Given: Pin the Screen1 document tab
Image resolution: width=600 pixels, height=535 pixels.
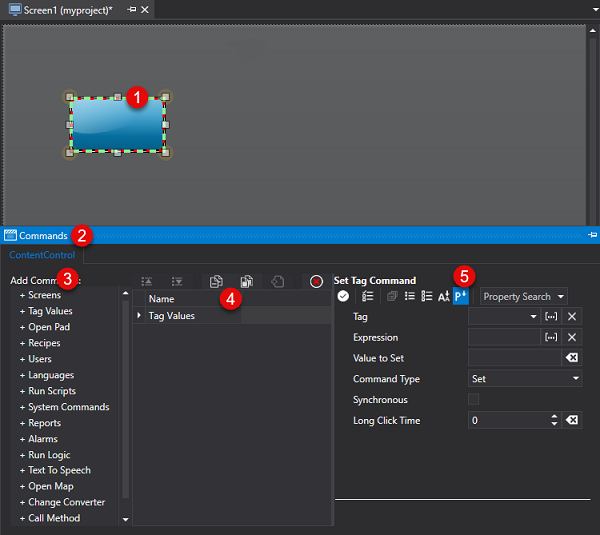Looking at the screenshot, I should coord(132,9).
